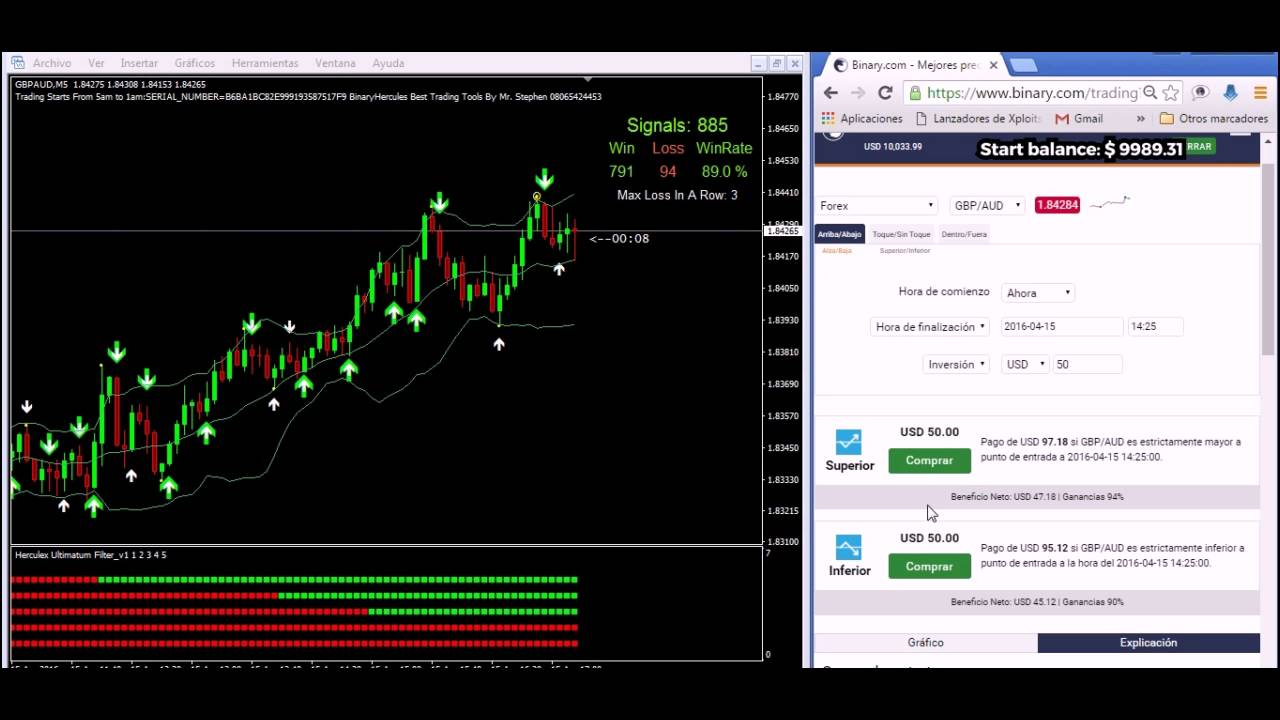The height and width of the screenshot is (720, 1280).
Task: Click the page vertical scrollbar thumb
Action: point(1269,260)
